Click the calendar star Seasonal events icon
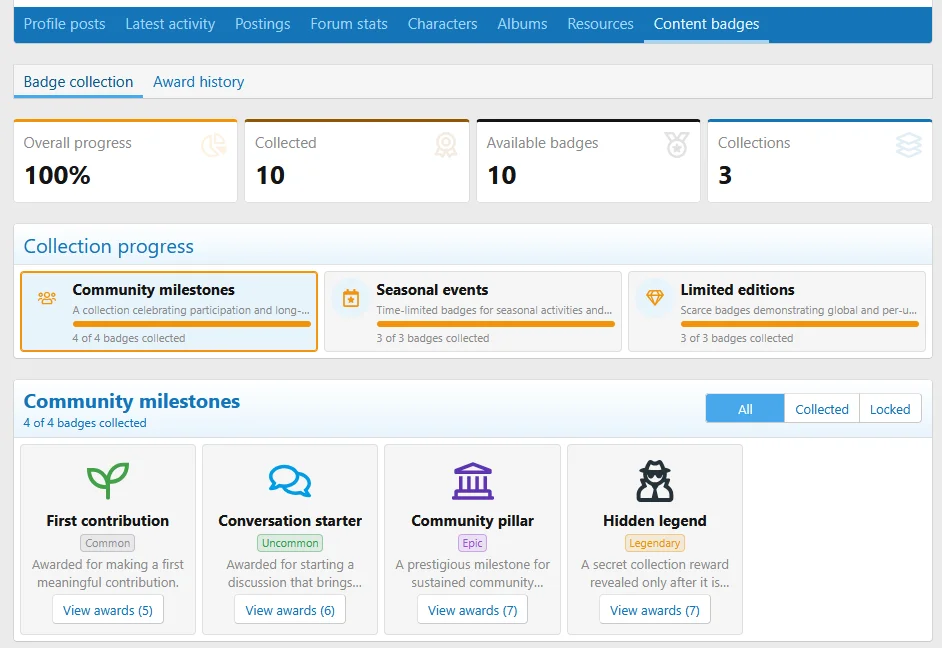The height and width of the screenshot is (648, 942). tap(351, 298)
